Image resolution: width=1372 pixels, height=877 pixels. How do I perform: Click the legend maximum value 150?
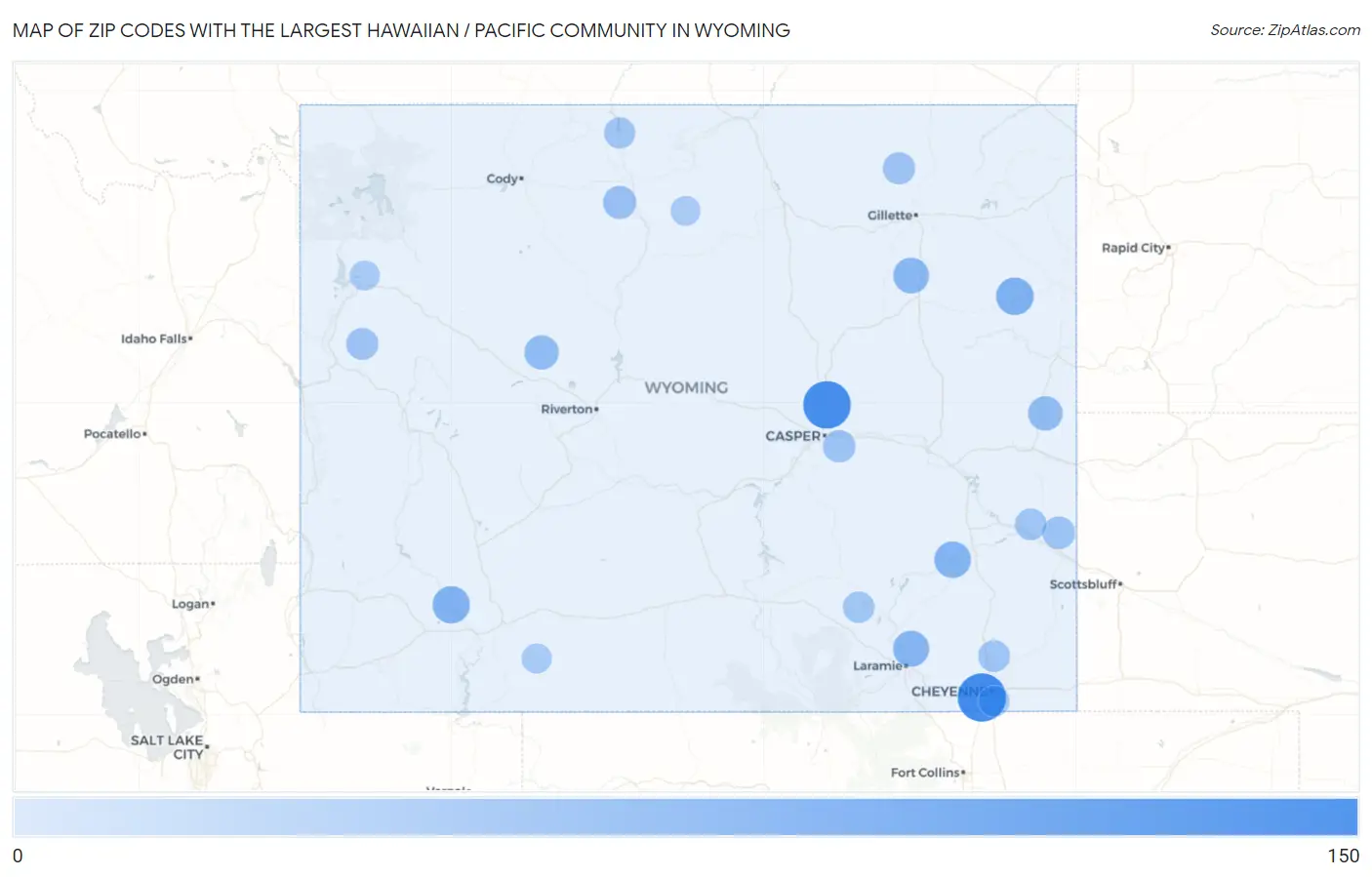coord(1343,856)
